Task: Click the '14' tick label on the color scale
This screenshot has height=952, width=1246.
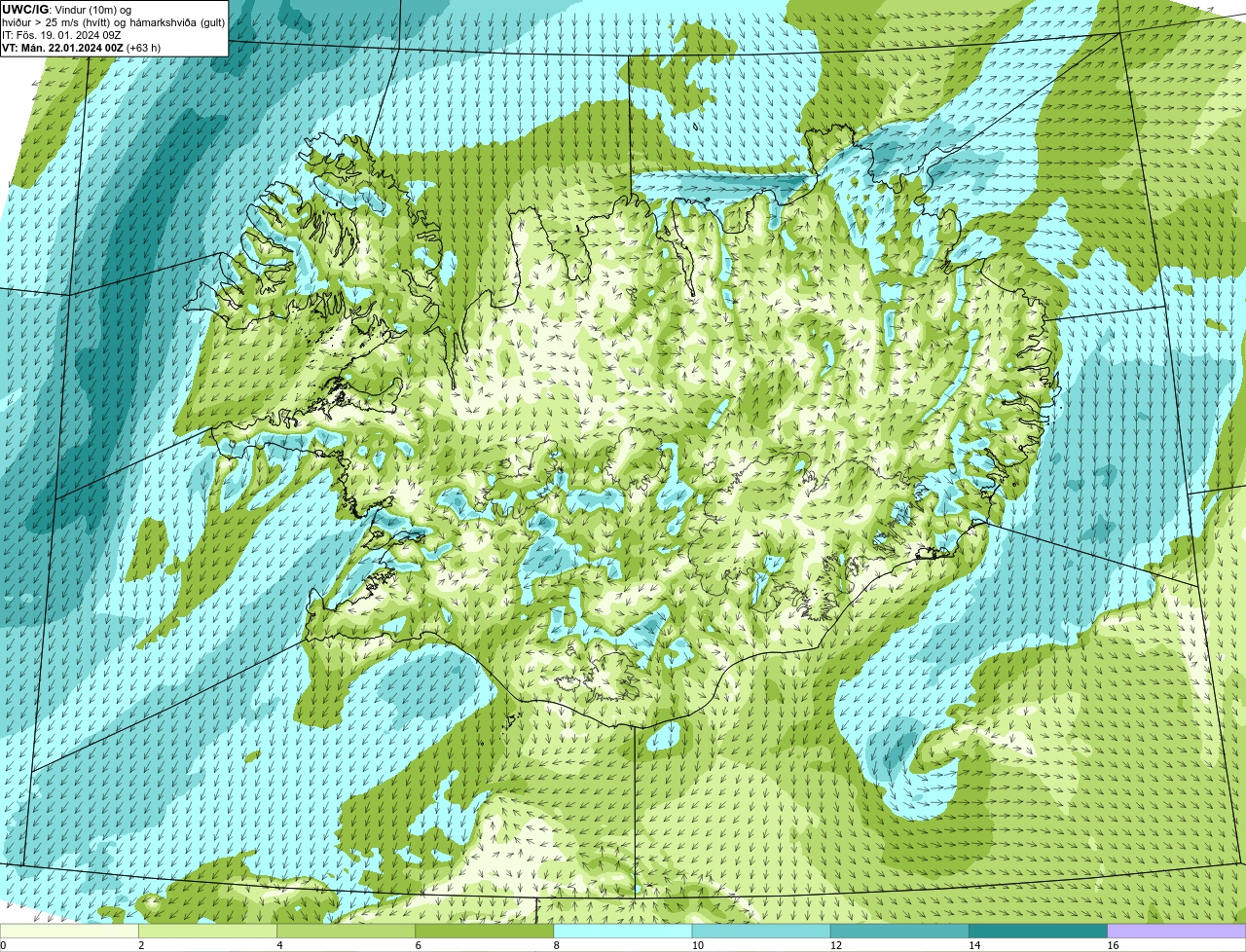Action: pyautogui.click(x=973, y=945)
